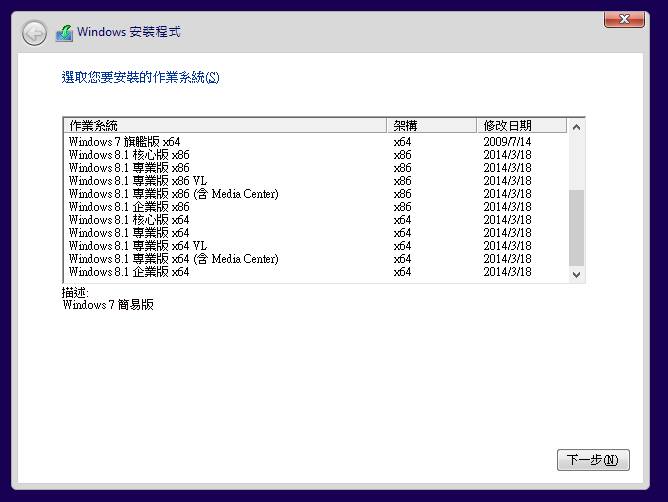Click the Windows Setup icon in title bar
Image resolution: width=668 pixels, height=502 pixels.
pyautogui.click(x=64, y=33)
